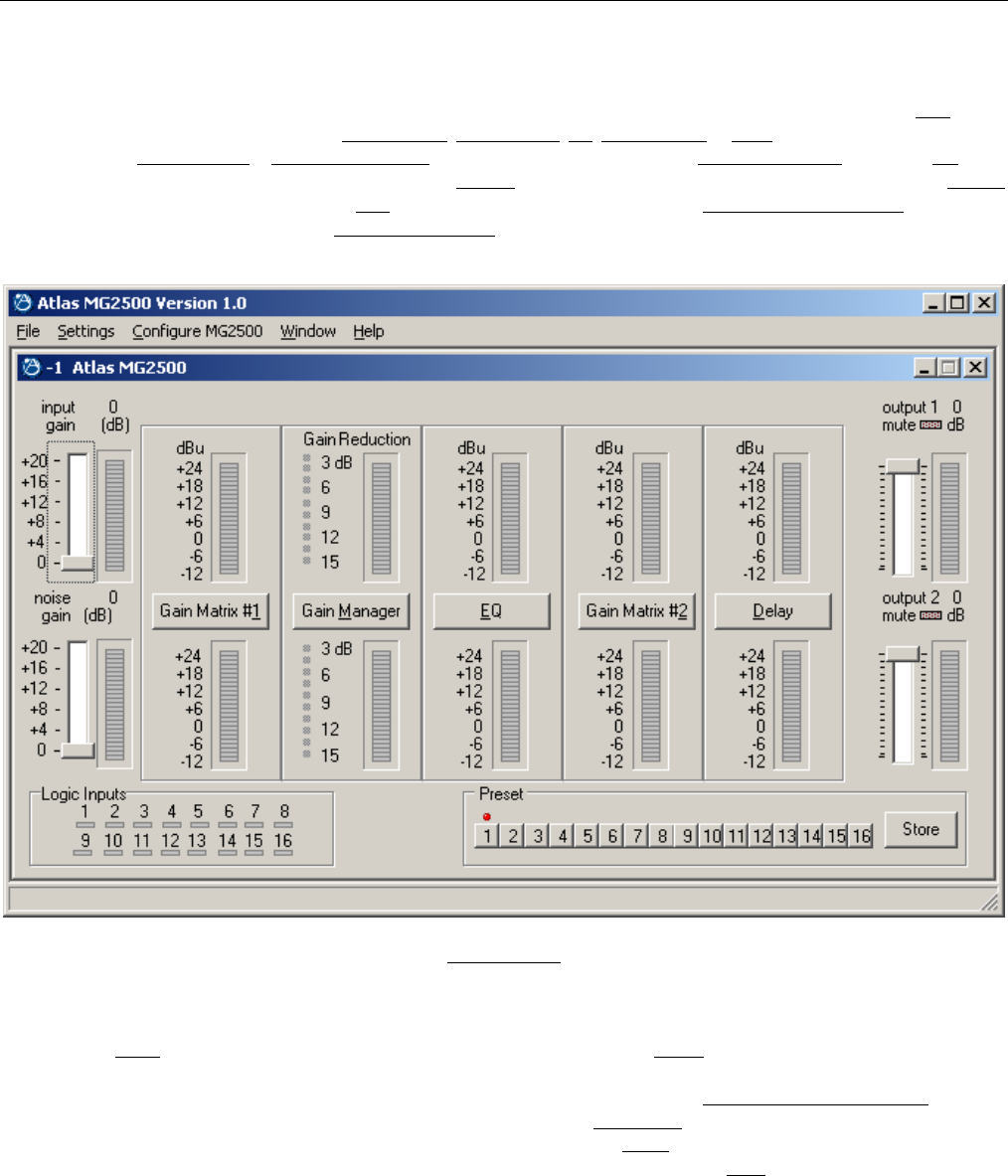Select preset 13
The height and width of the screenshot is (1176, 1008).
pos(786,835)
